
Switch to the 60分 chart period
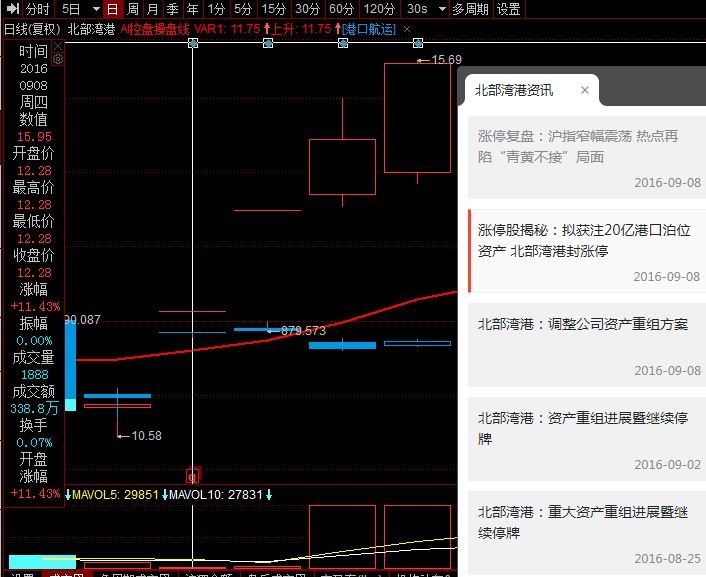341,9
